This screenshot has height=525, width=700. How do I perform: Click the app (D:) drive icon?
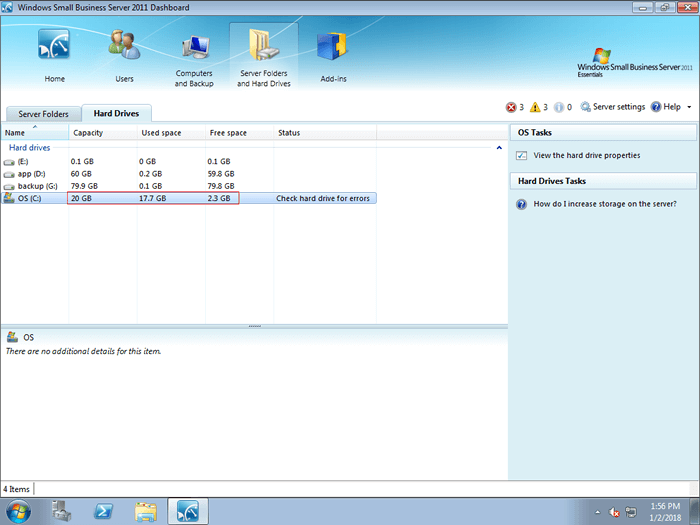coord(9,174)
